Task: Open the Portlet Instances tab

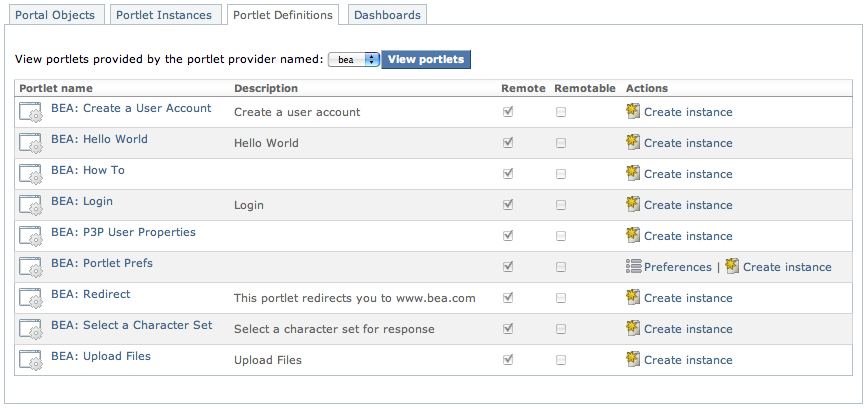Action: pyautogui.click(x=164, y=15)
